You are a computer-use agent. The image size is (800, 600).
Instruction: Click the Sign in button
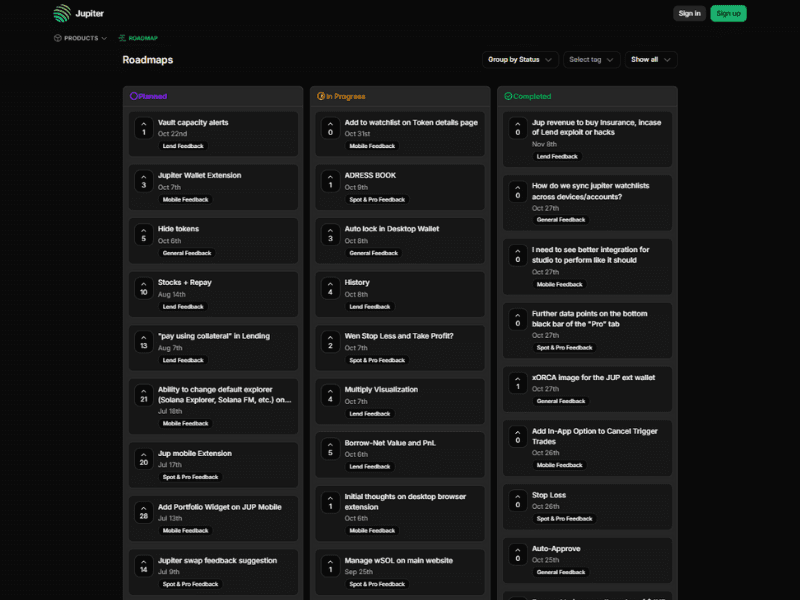click(689, 13)
